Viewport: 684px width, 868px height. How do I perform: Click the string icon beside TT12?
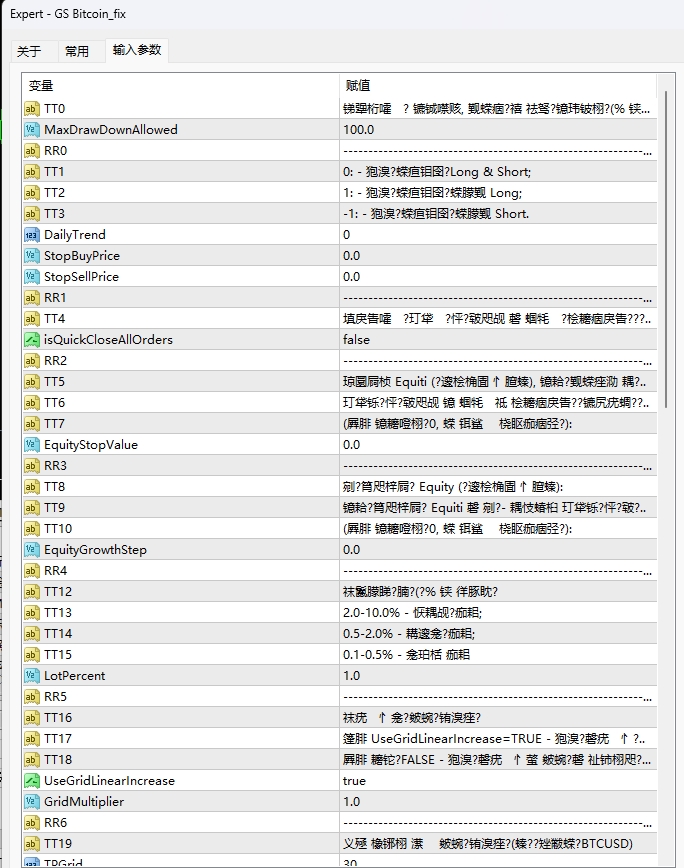coord(32,592)
